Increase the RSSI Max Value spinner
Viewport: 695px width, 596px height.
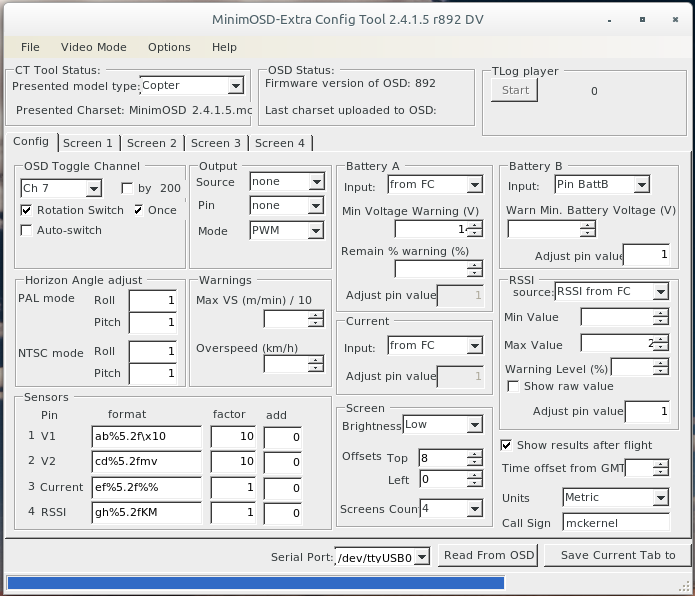(x=660, y=340)
